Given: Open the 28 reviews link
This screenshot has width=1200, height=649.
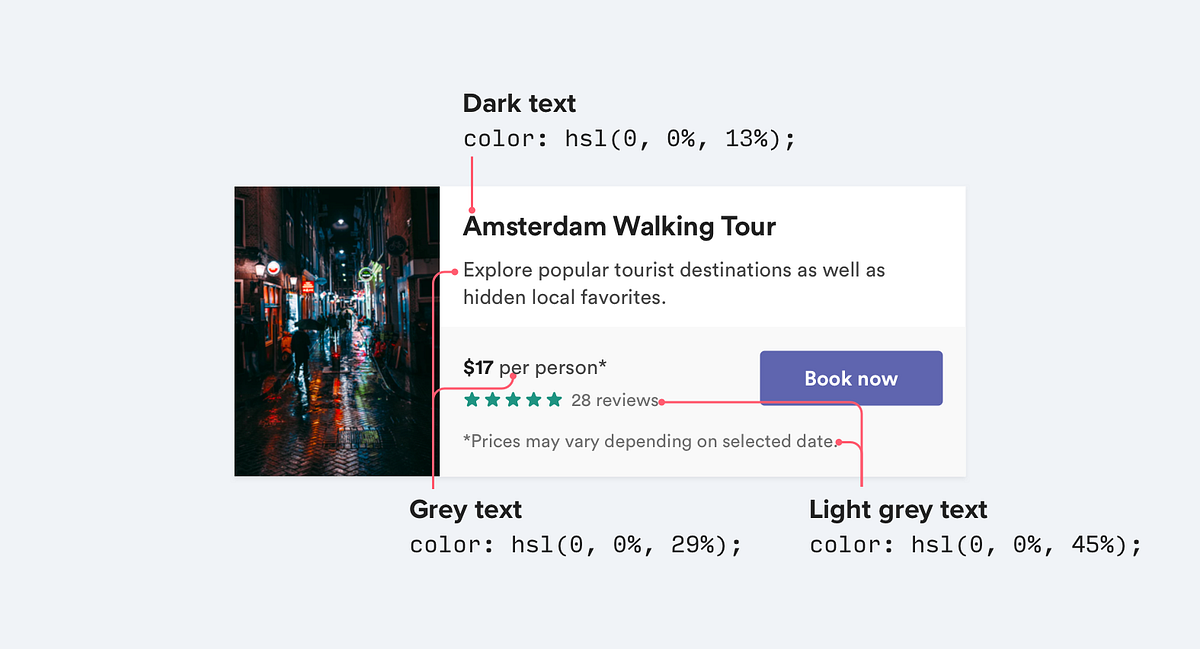Looking at the screenshot, I should pyautogui.click(x=614, y=400).
